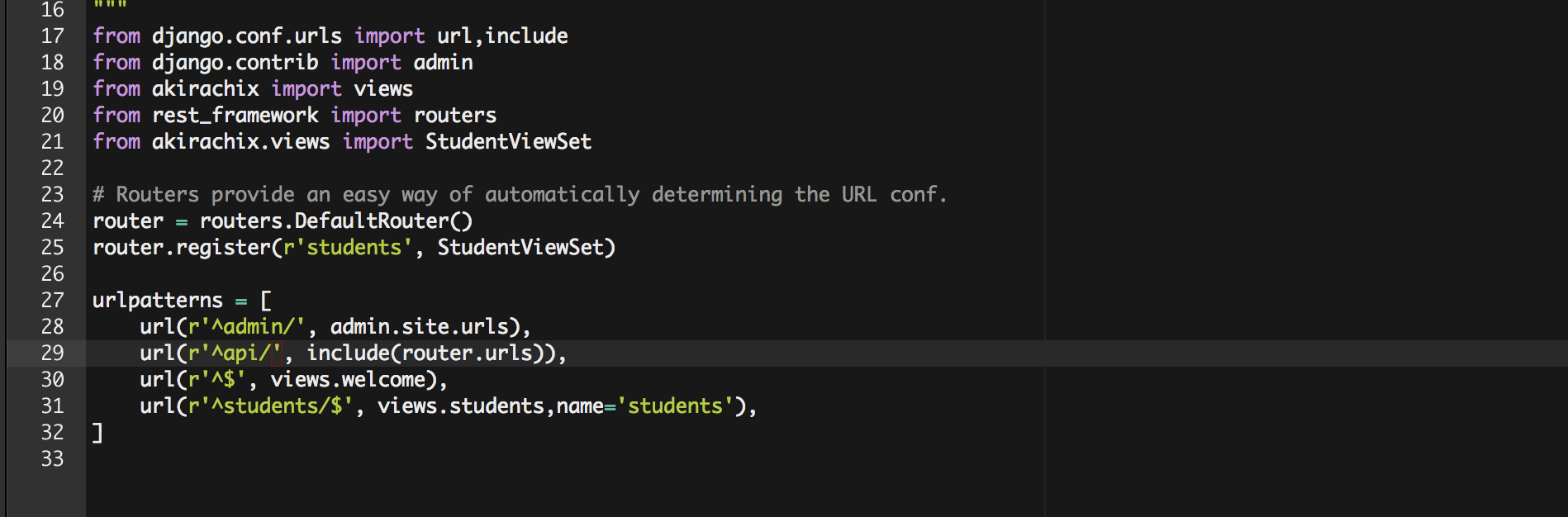Click the 'rest_framework' module name
The width and height of the screenshot is (1568, 517).
235,116
